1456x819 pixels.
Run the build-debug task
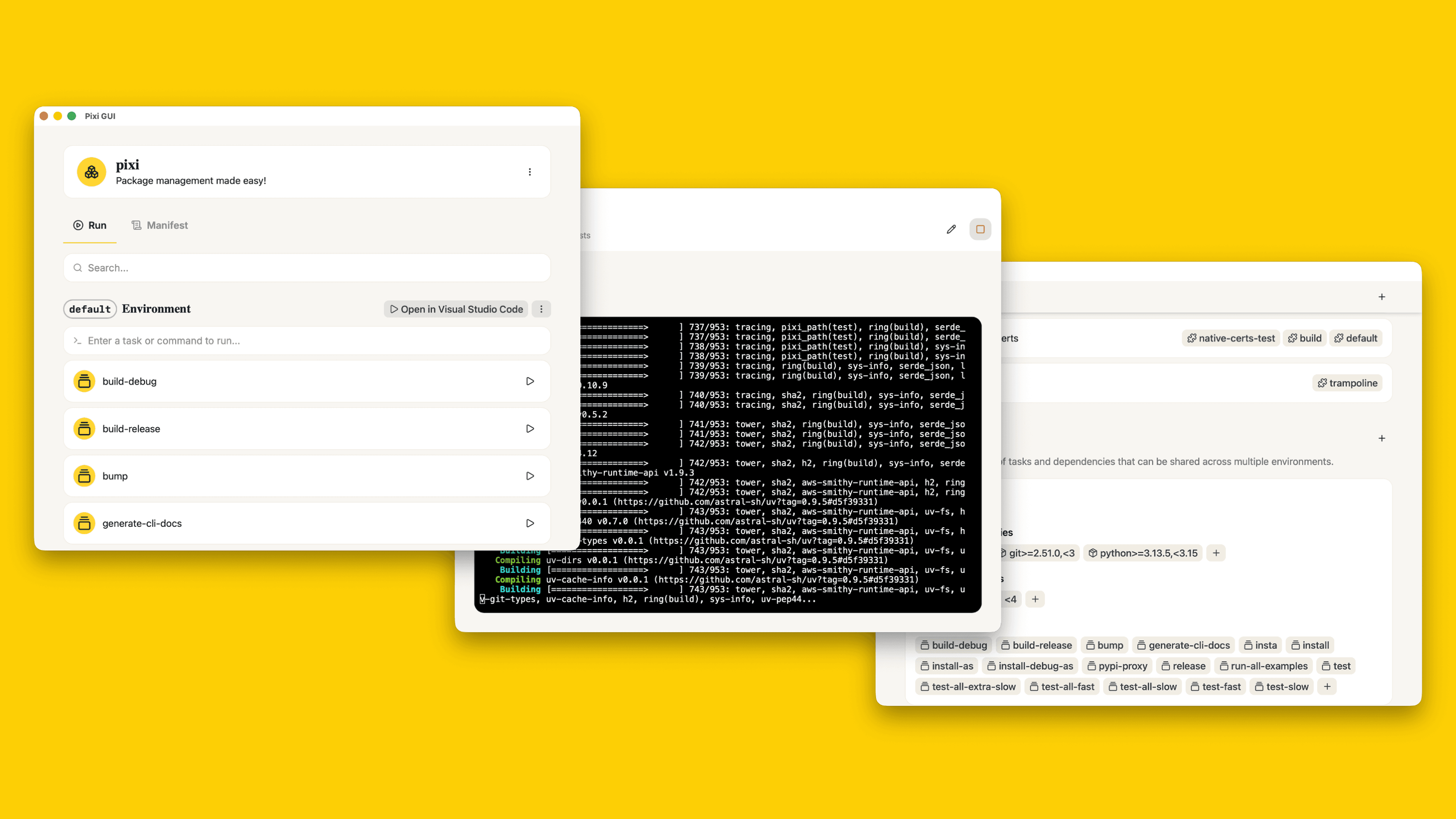click(530, 381)
